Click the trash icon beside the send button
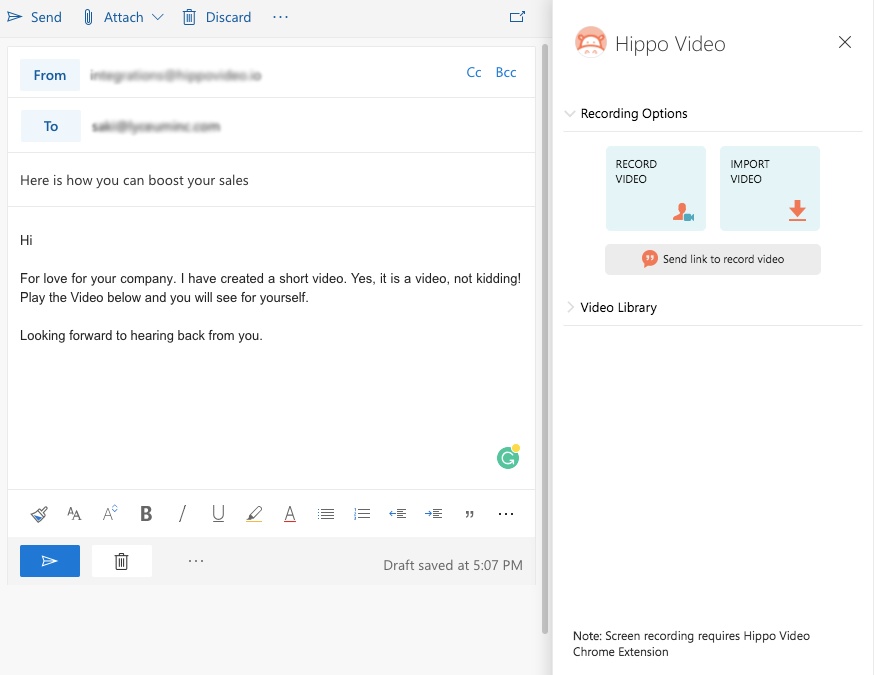 [121, 561]
